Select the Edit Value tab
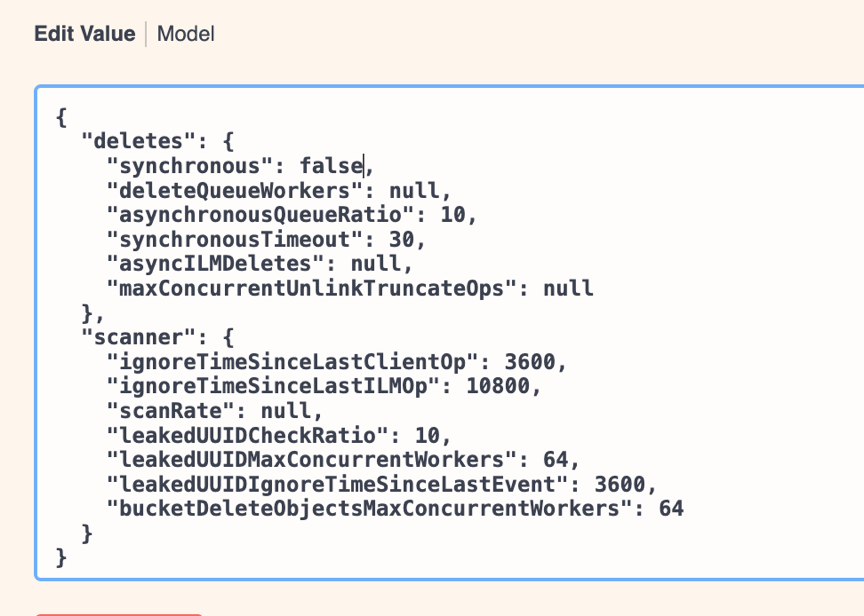 (x=84, y=33)
